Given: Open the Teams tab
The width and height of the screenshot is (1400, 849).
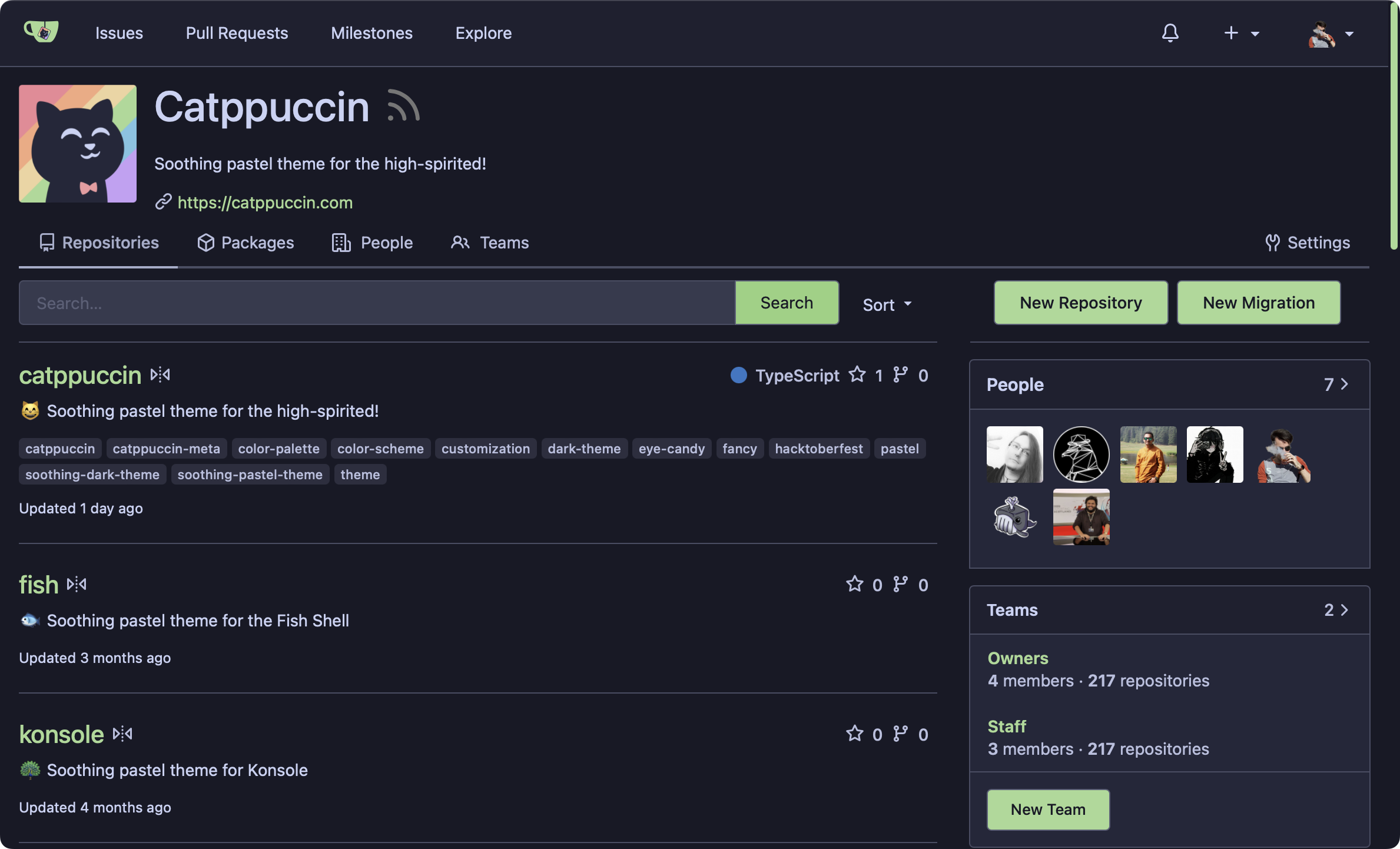Looking at the screenshot, I should (x=490, y=243).
